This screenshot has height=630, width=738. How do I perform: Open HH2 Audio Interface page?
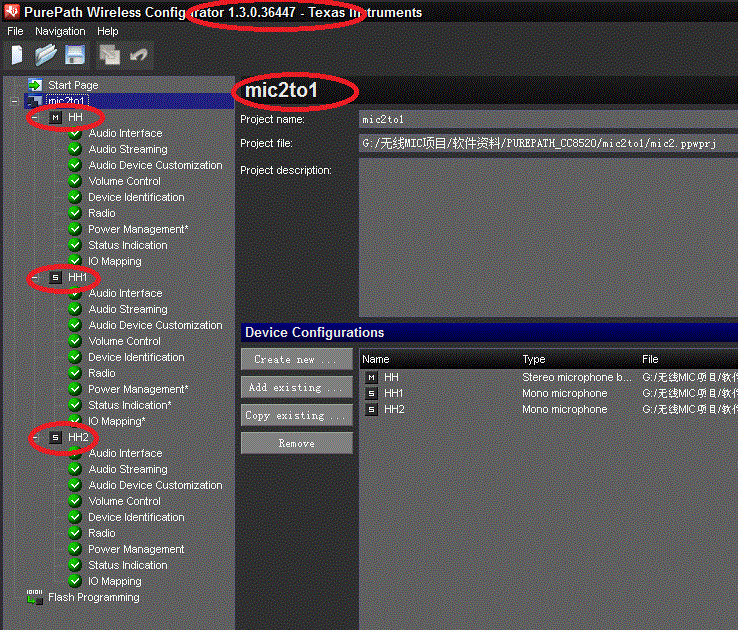[x=125, y=453]
